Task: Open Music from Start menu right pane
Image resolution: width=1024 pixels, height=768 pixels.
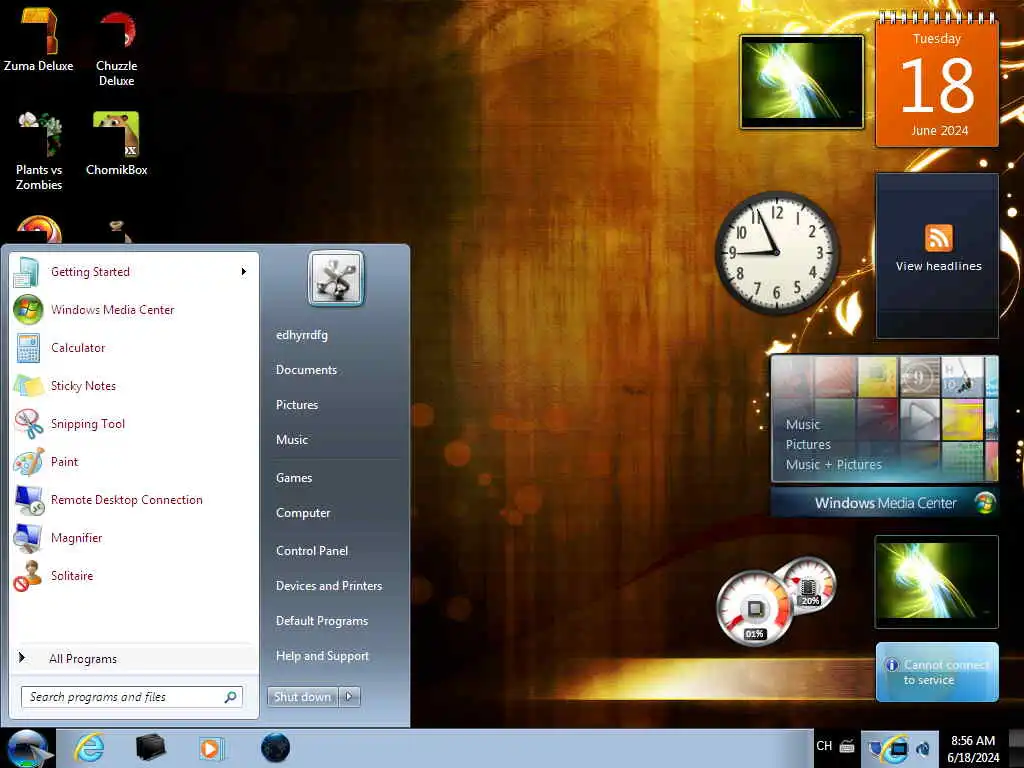Action: point(291,440)
